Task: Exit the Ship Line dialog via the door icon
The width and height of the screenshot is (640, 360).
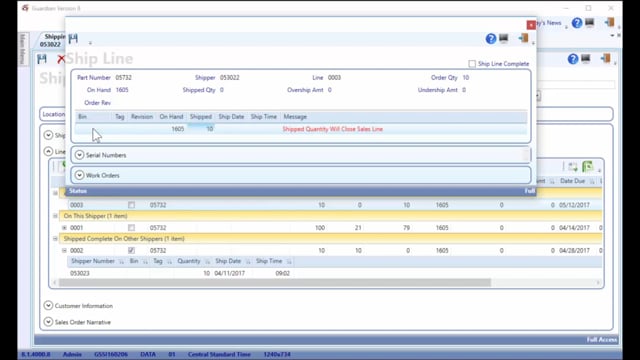Action: 523,38
